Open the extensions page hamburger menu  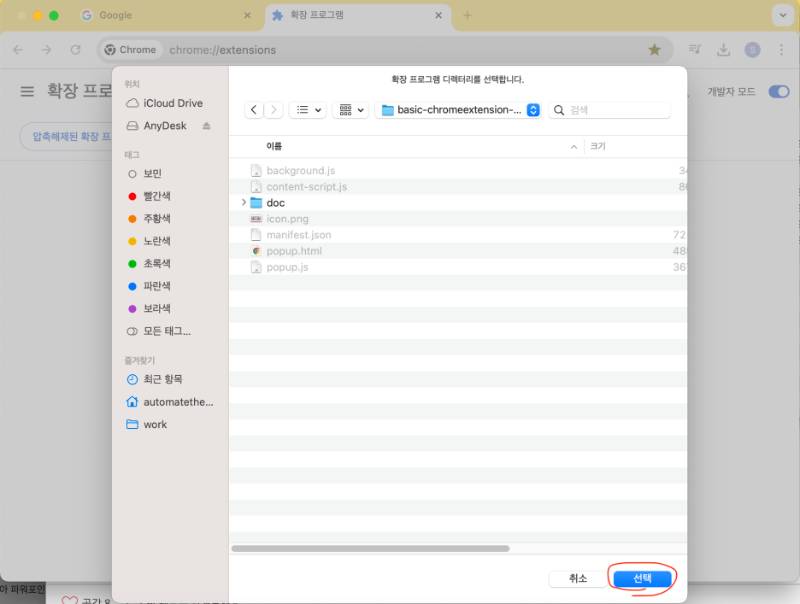(x=27, y=91)
